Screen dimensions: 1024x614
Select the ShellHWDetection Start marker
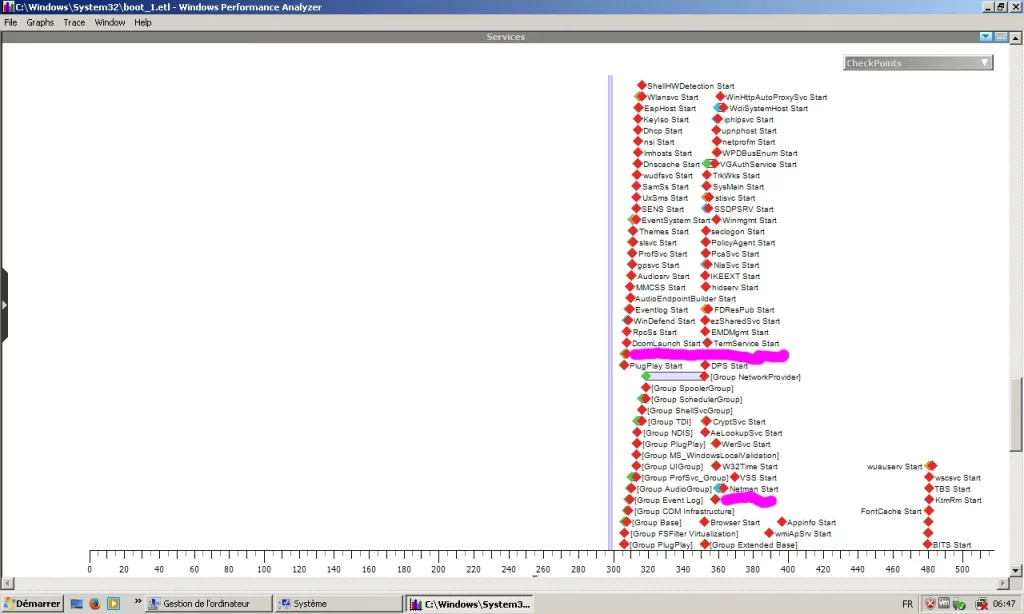[641, 86]
